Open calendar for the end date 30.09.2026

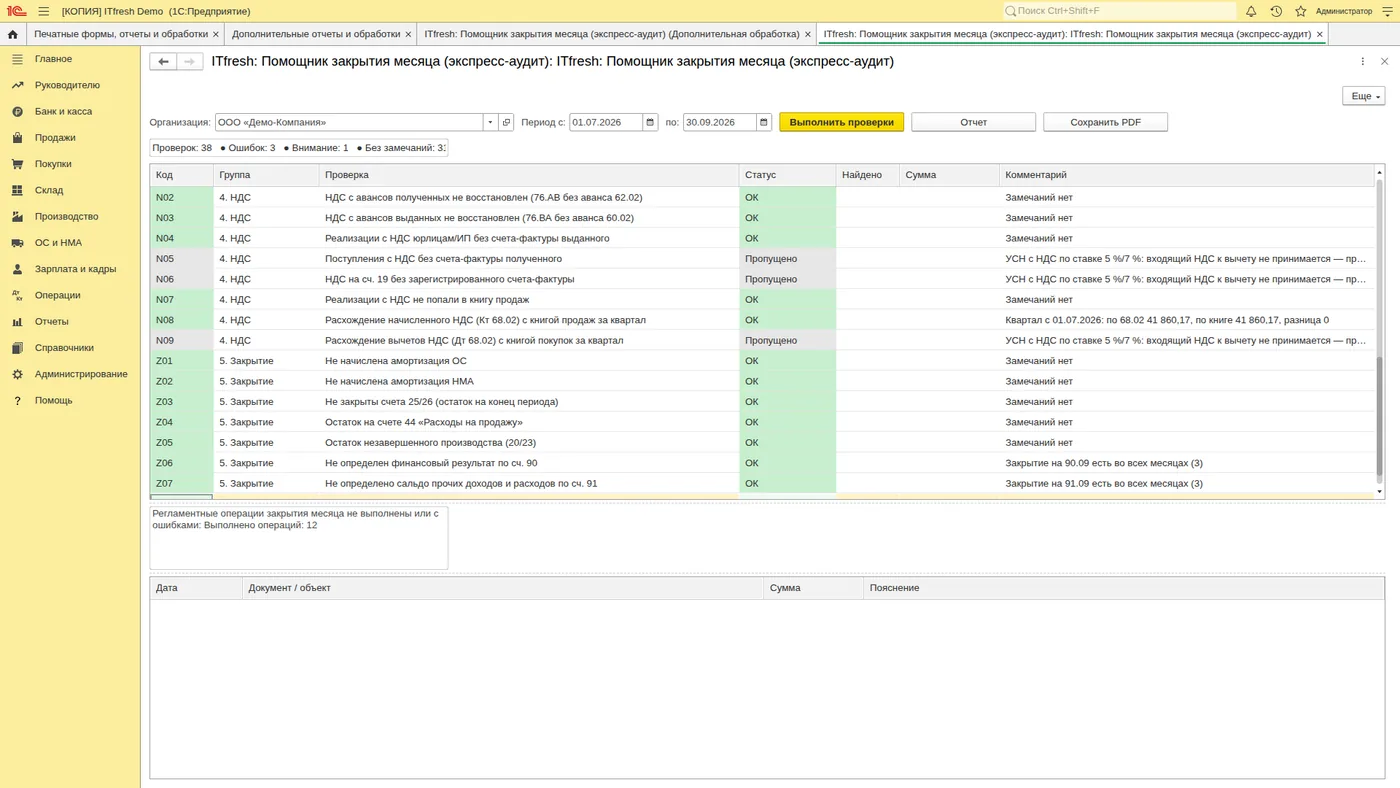764,122
